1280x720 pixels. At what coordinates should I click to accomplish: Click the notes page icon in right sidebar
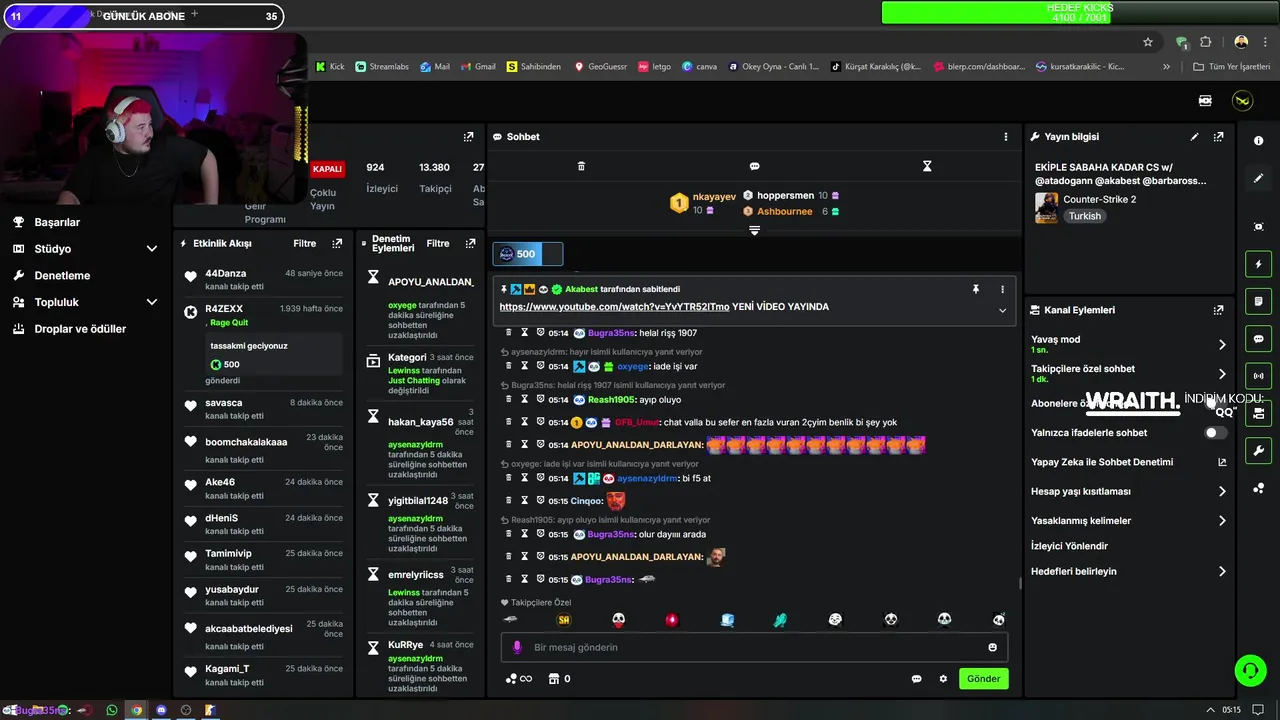(x=1259, y=301)
